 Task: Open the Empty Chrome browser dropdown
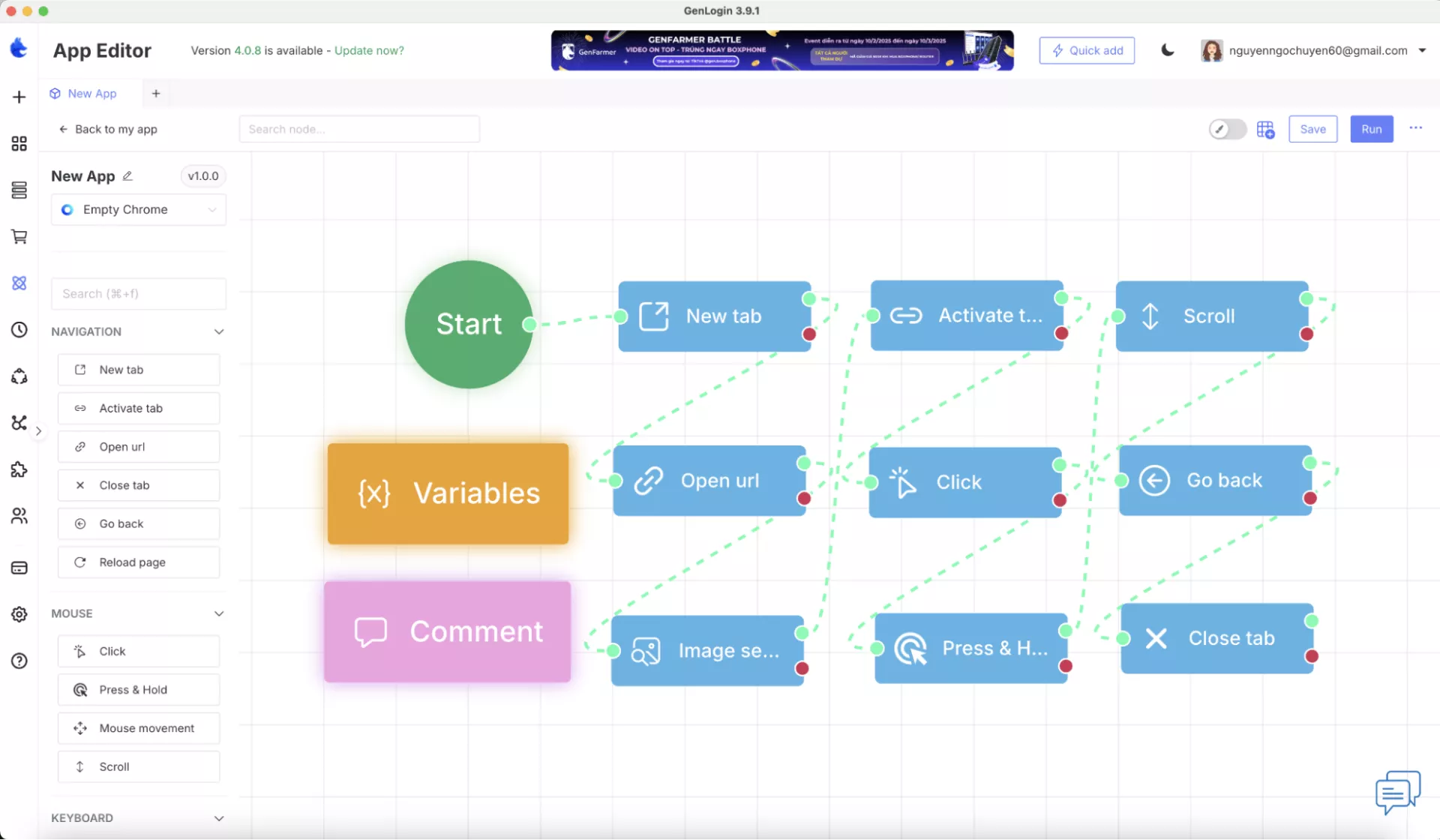click(139, 210)
